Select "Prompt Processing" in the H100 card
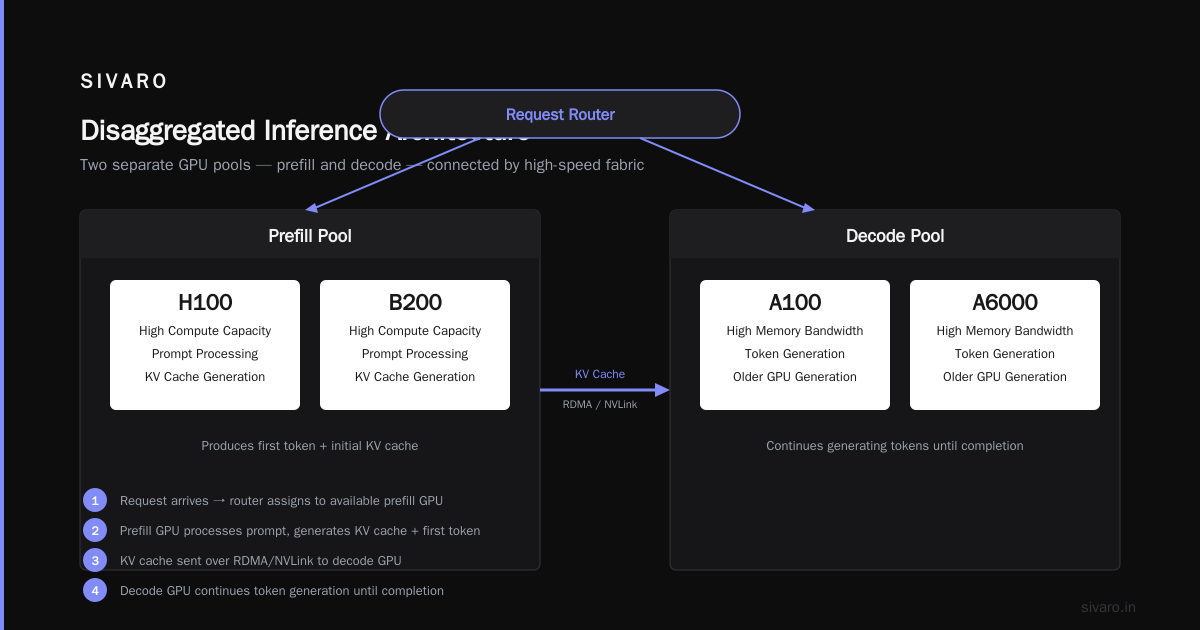The height and width of the screenshot is (630, 1200). point(205,354)
